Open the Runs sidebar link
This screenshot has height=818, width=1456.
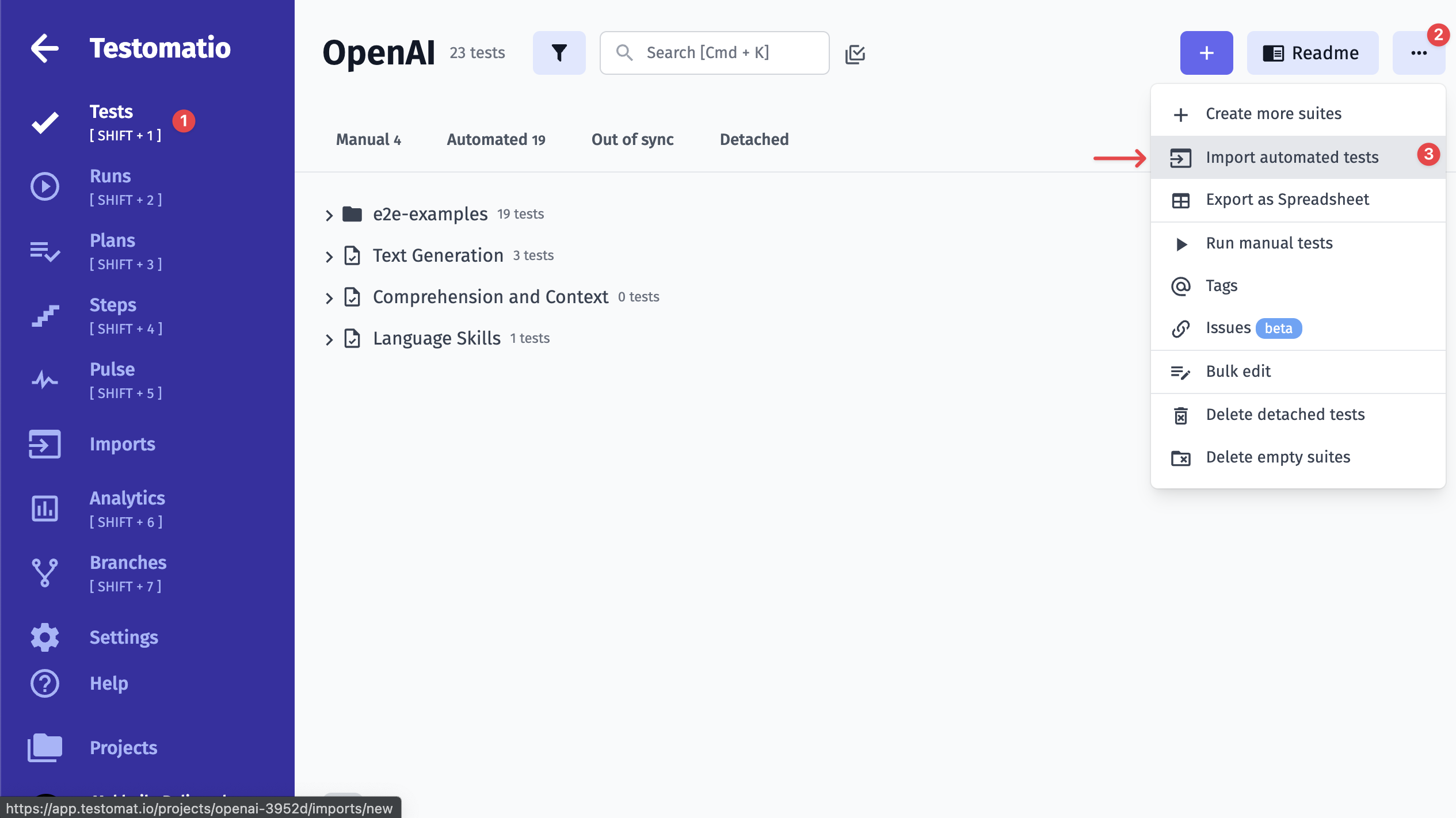point(110,176)
